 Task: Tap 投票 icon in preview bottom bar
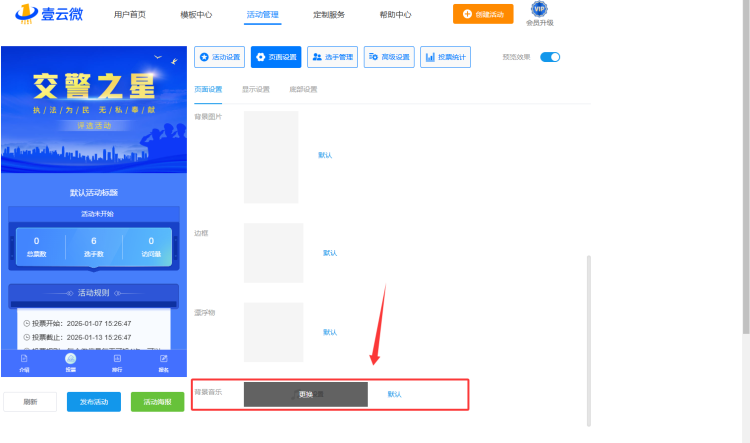point(70,361)
